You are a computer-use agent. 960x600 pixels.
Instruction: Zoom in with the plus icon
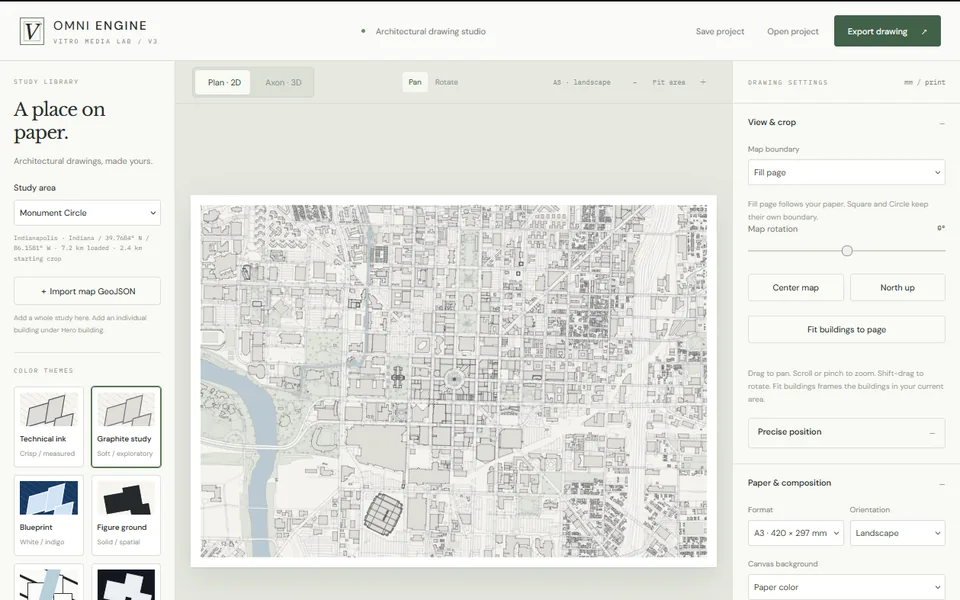tap(703, 82)
